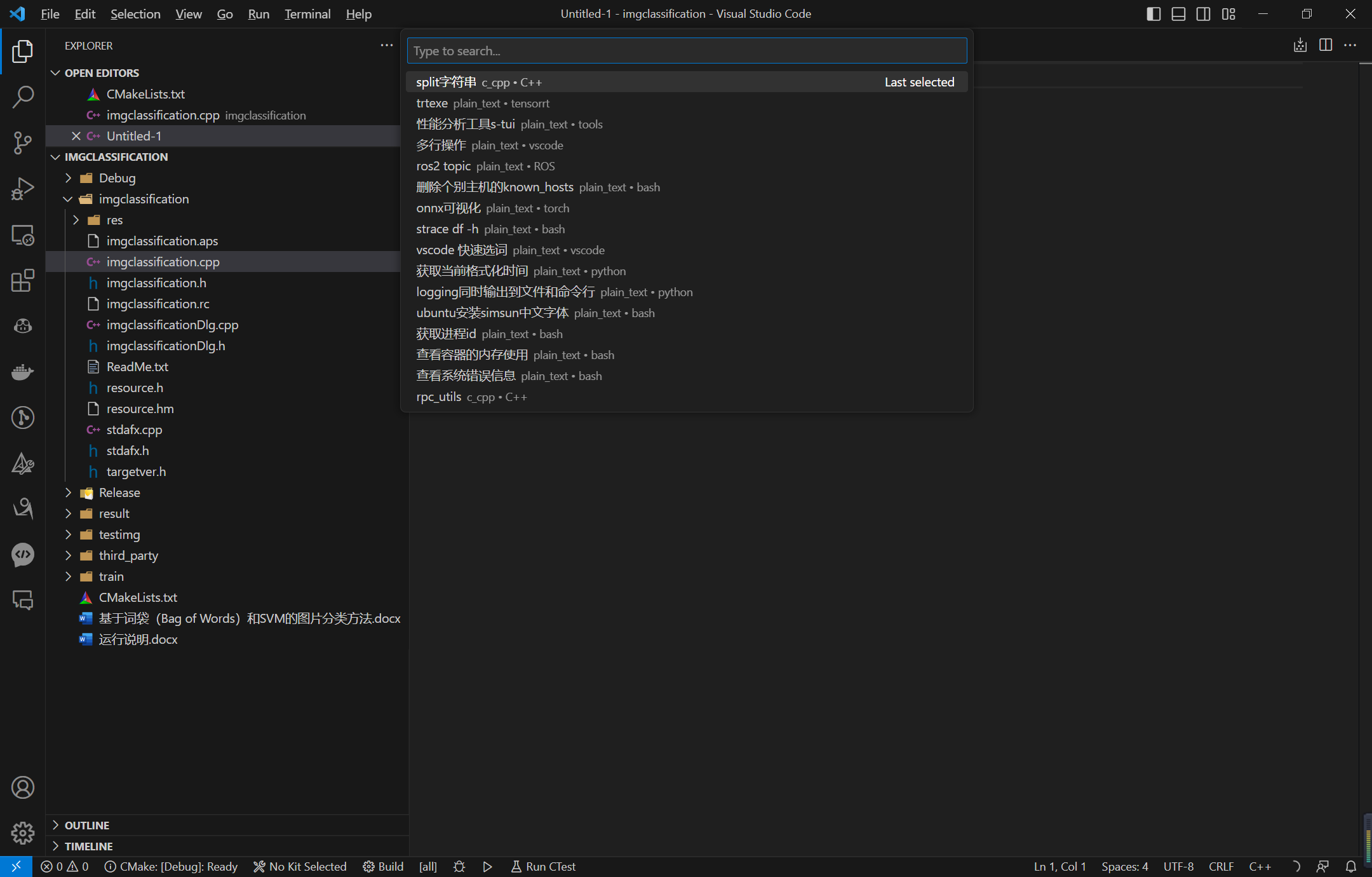This screenshot has width=1372, height=877.
Task: Click the feedback icon in status bar
Action: (1323, 867)
